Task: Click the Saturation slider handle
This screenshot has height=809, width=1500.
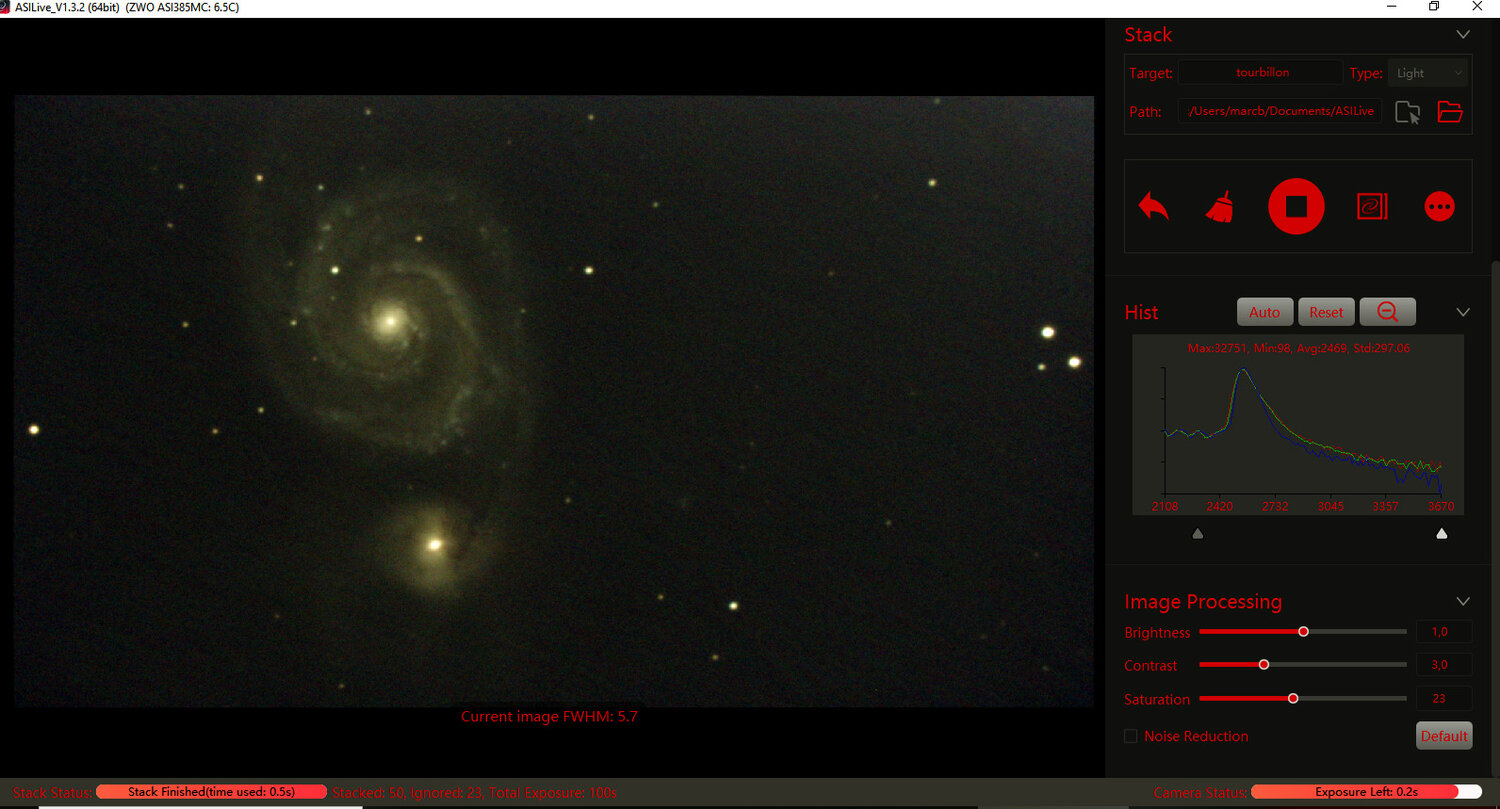Action: click(x=1293, y=698)
